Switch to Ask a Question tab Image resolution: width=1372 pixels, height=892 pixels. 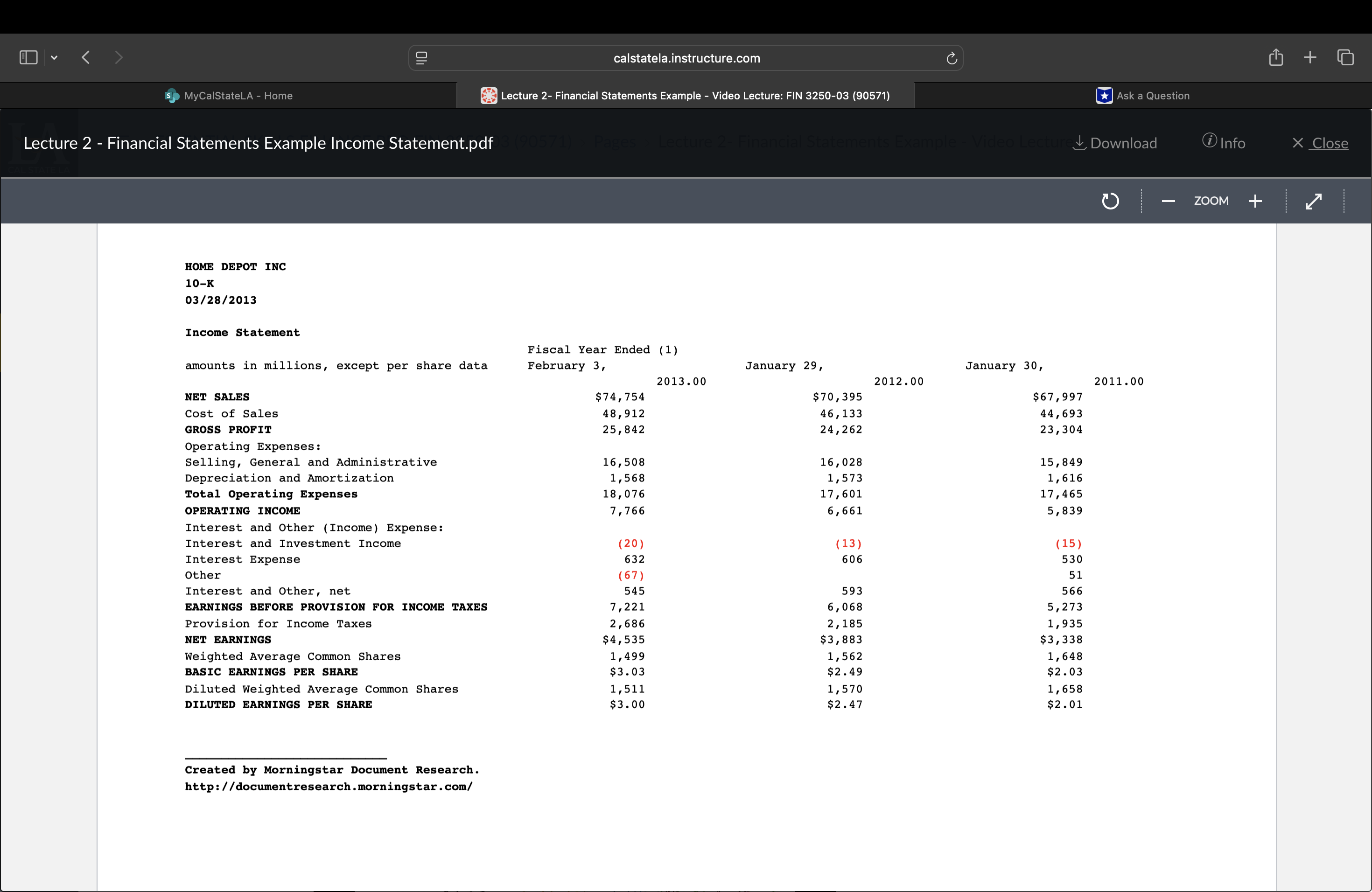pyautogui.click(x=1142, y=96)
